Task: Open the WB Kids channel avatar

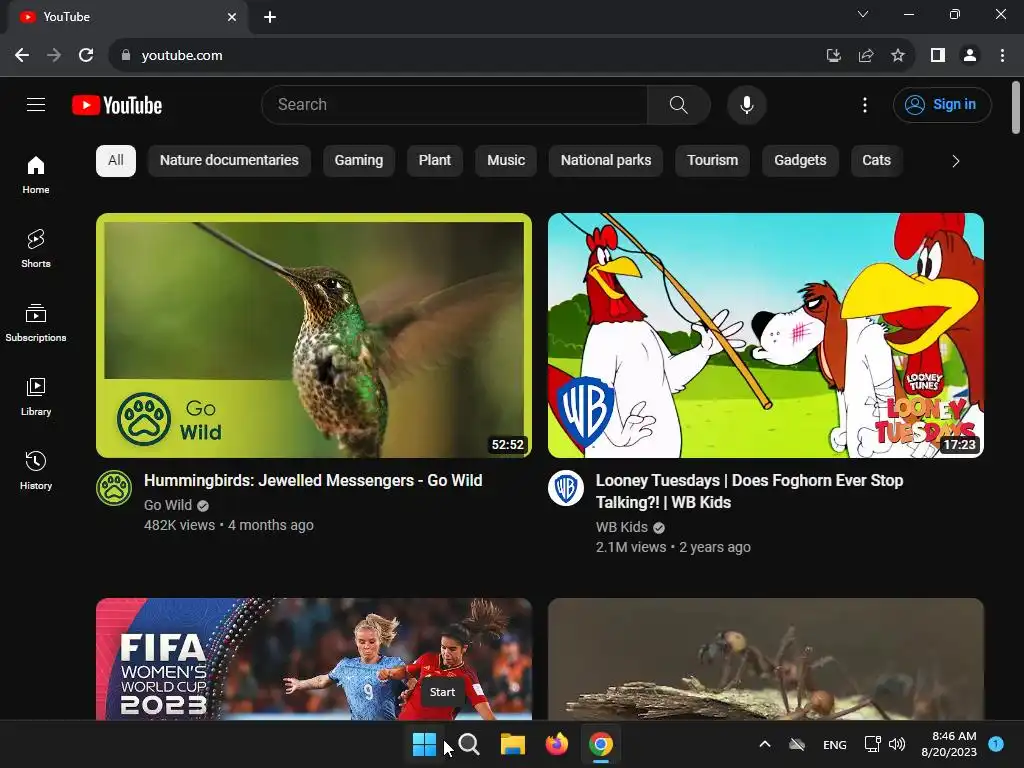Action: [566, 488]
